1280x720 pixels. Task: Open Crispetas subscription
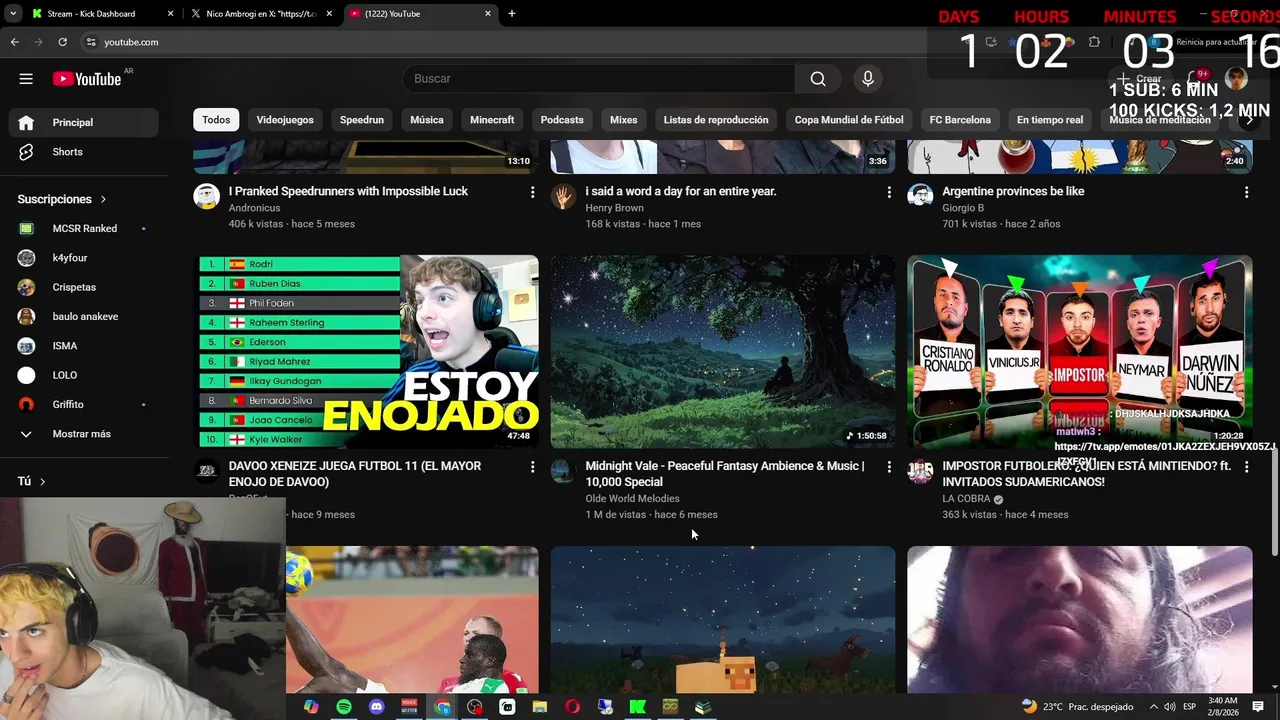click(x=84, y=287)
